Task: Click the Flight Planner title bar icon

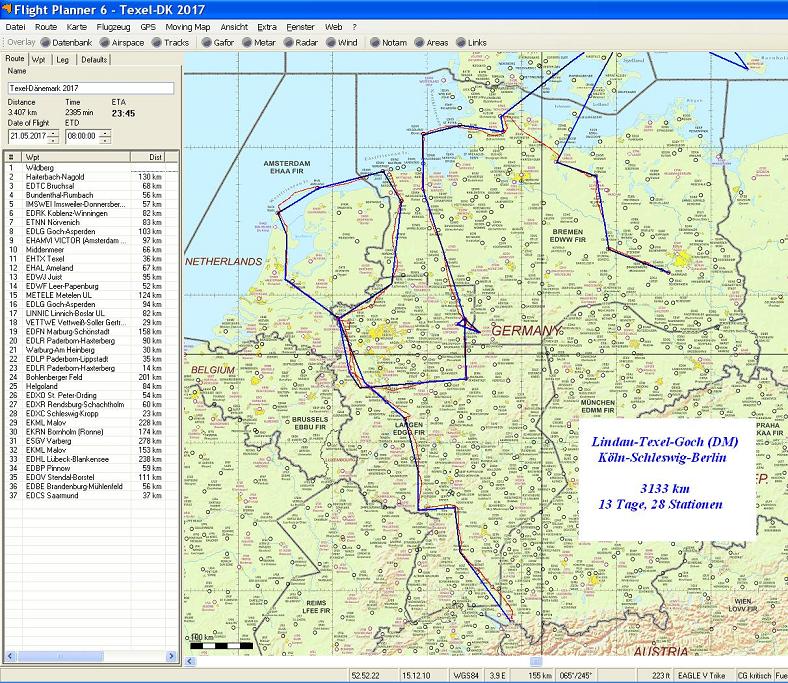Action: click(9, 9)
